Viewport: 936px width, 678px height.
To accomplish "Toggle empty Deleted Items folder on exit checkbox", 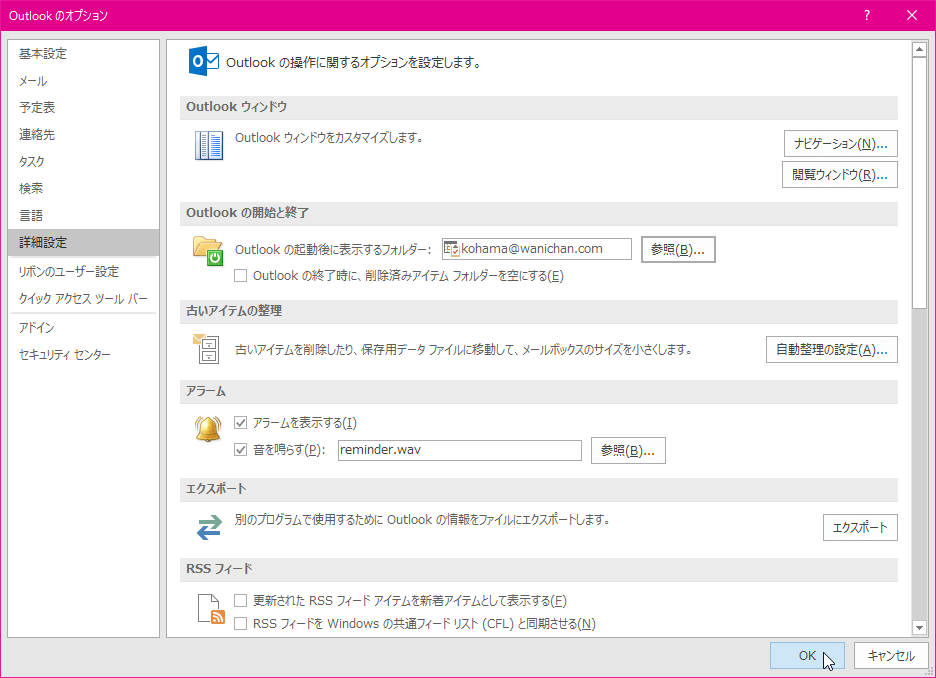I will [241, 276].
